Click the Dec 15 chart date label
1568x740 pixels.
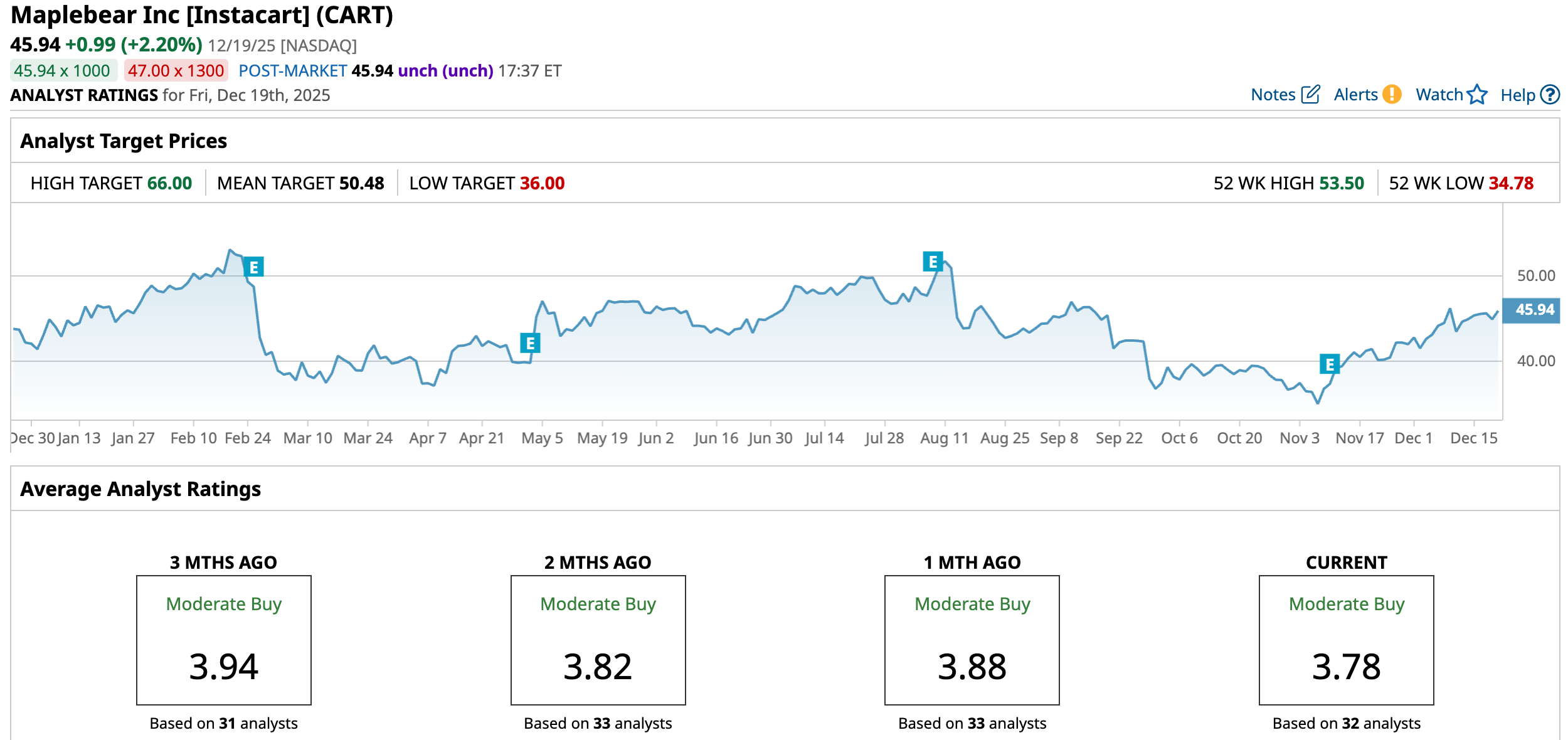[x=1473, y=438]
